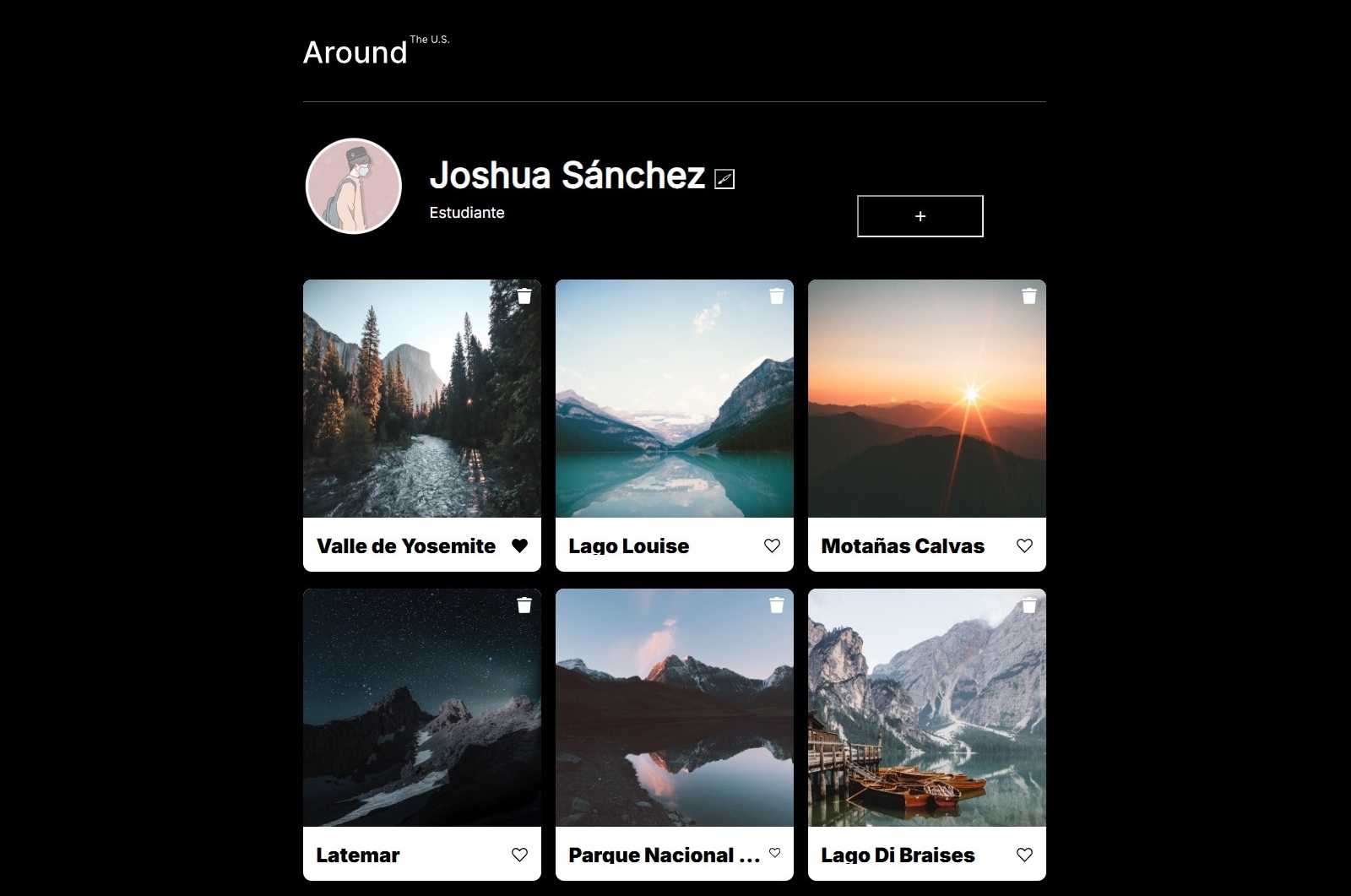Click the edit profile pencil icon
The height and width of the screenshot is (896, 1351).
724,179
